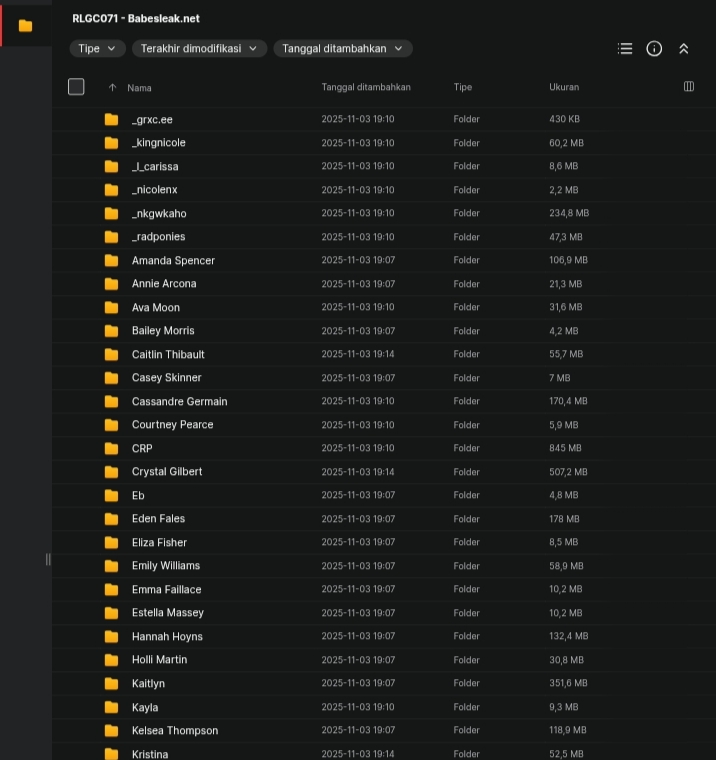
Task: Click the size value 351,6 MB
Action: (568, 683)
